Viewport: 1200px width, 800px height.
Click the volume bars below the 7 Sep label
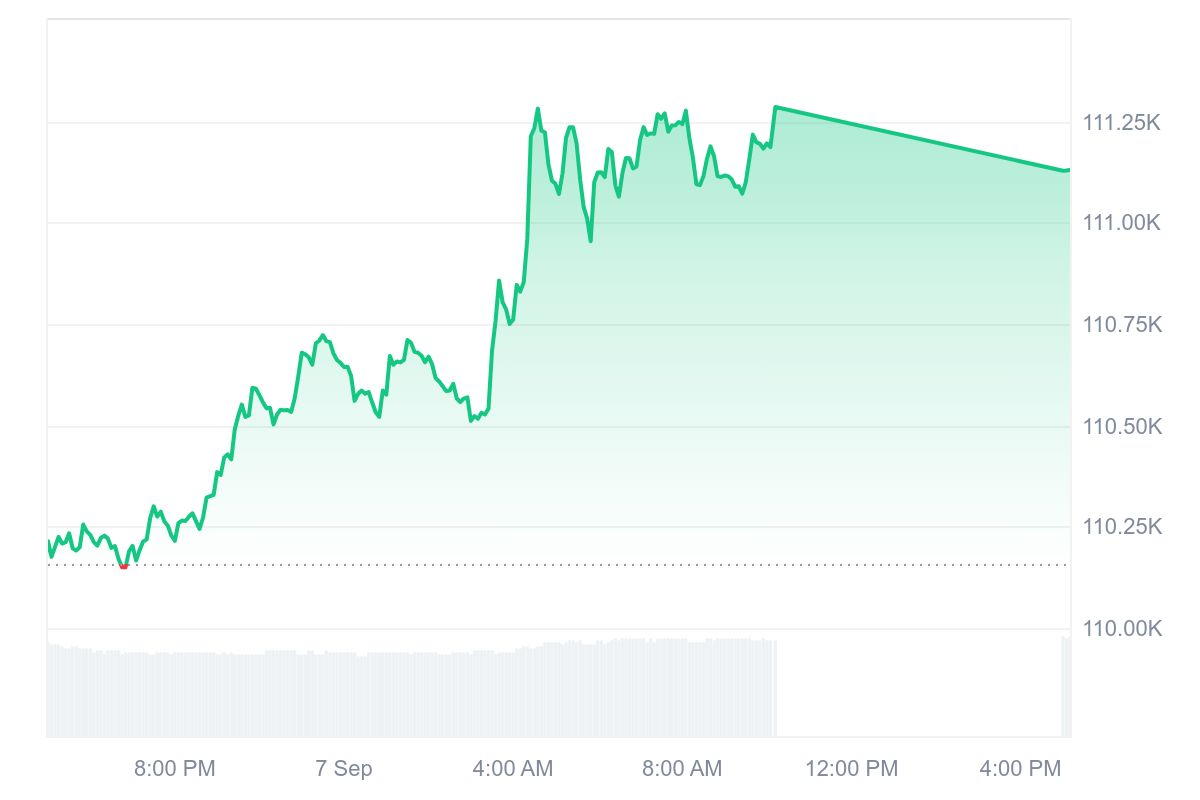(x=344, y=695)
